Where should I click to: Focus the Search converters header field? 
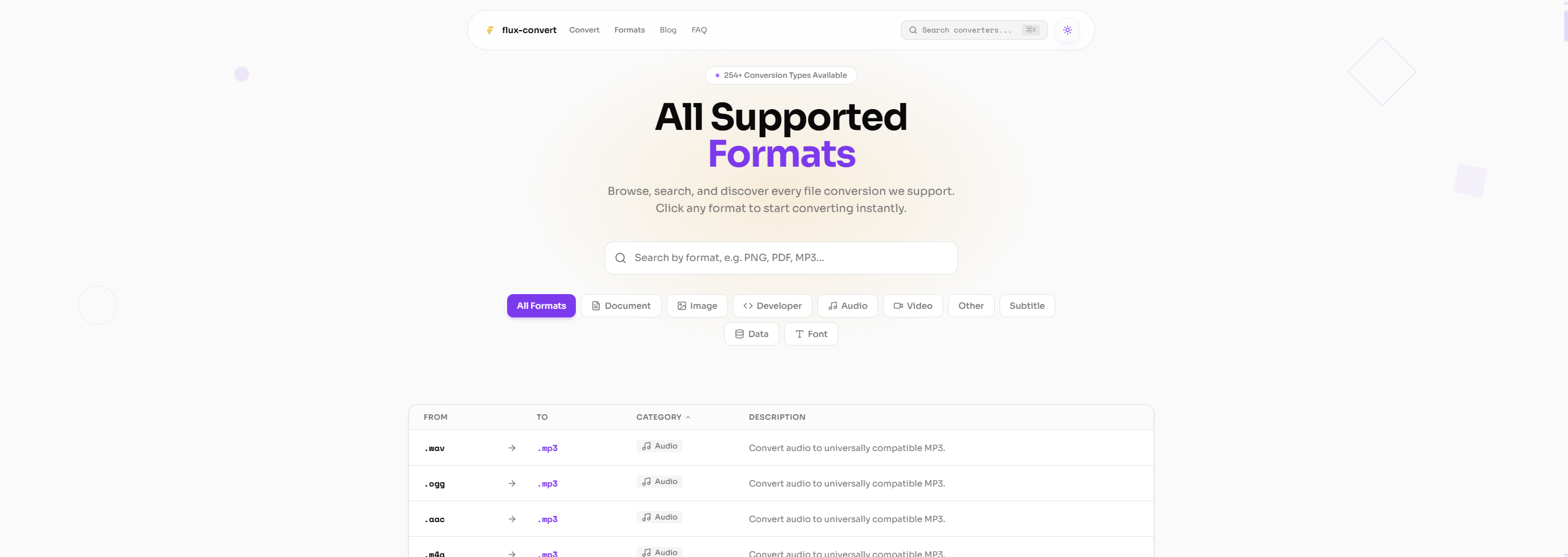click(974, 30)
